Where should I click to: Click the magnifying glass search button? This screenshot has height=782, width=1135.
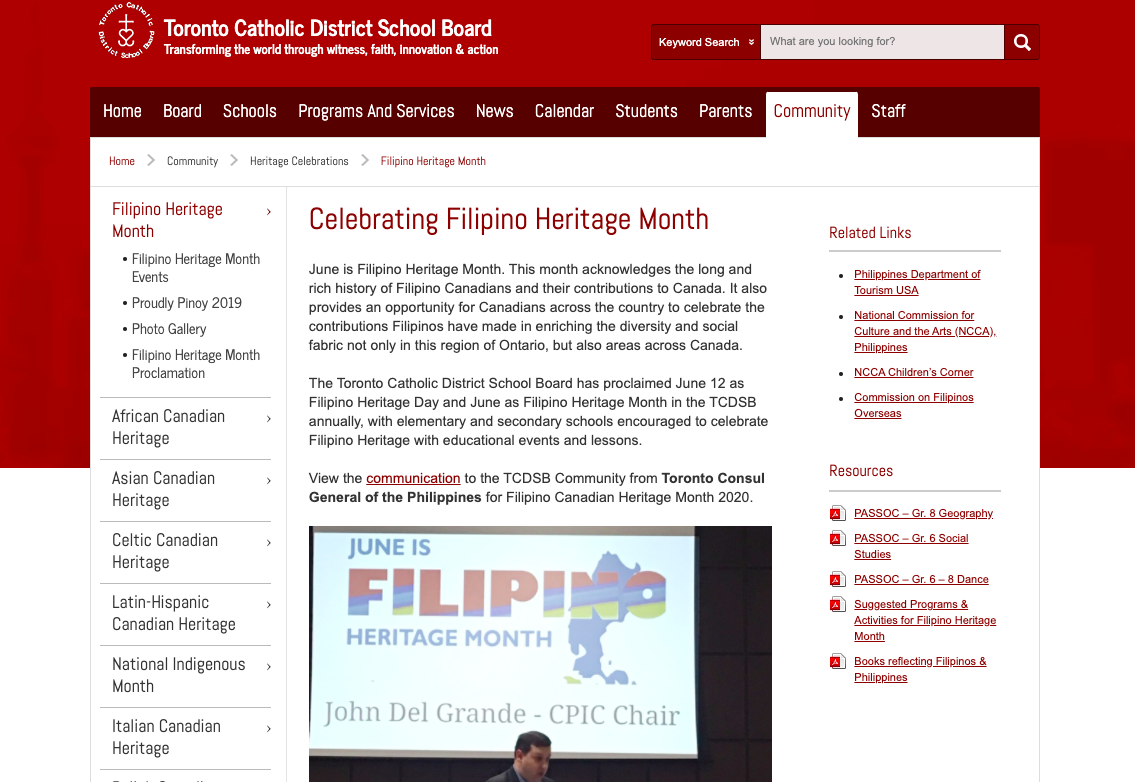(x=1022, y=42)
